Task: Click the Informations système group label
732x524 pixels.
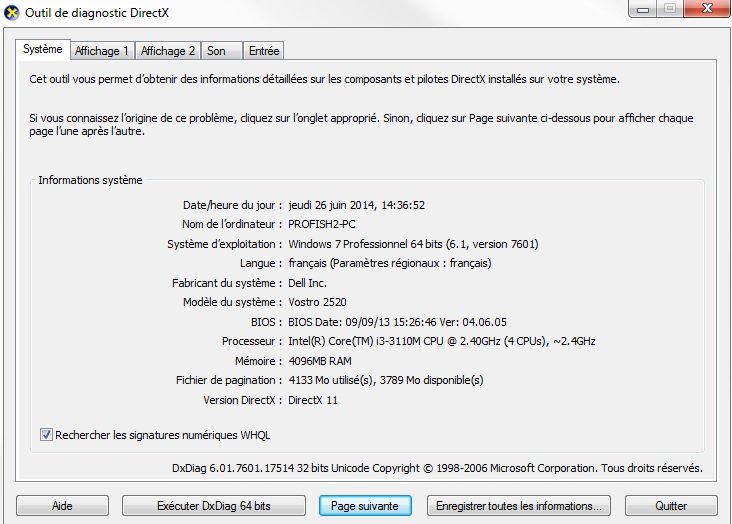Action: [x=90, y=180]
